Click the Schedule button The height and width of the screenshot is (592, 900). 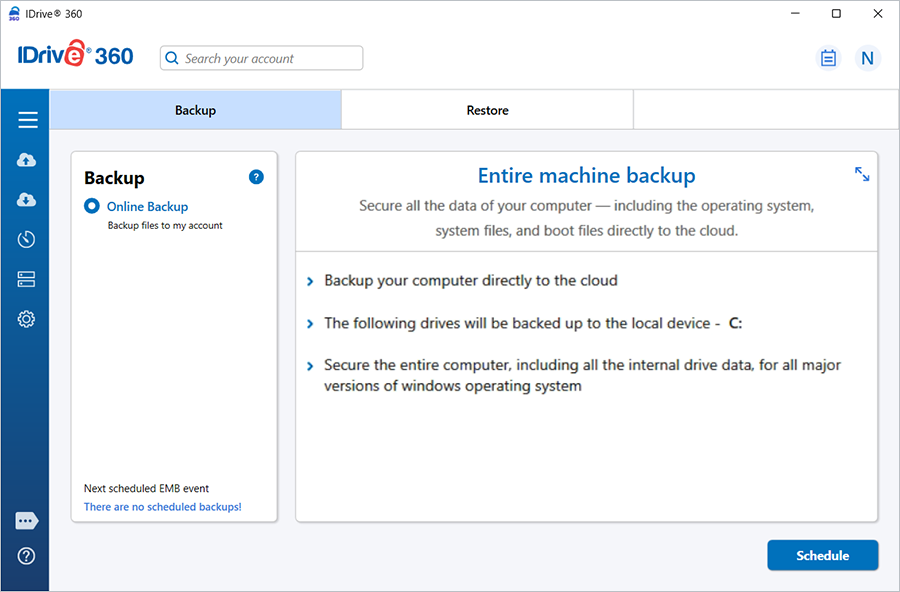(x=822, y=555)
